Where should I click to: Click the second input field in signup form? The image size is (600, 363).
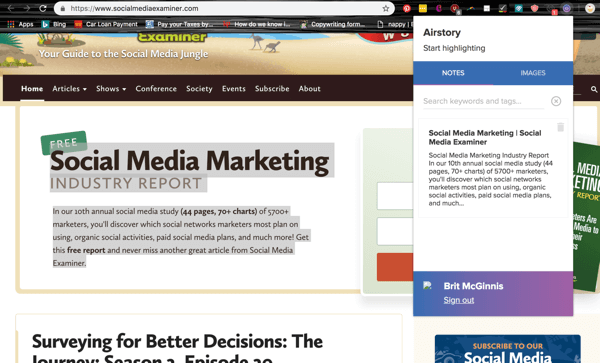click(x=395, y=231)
